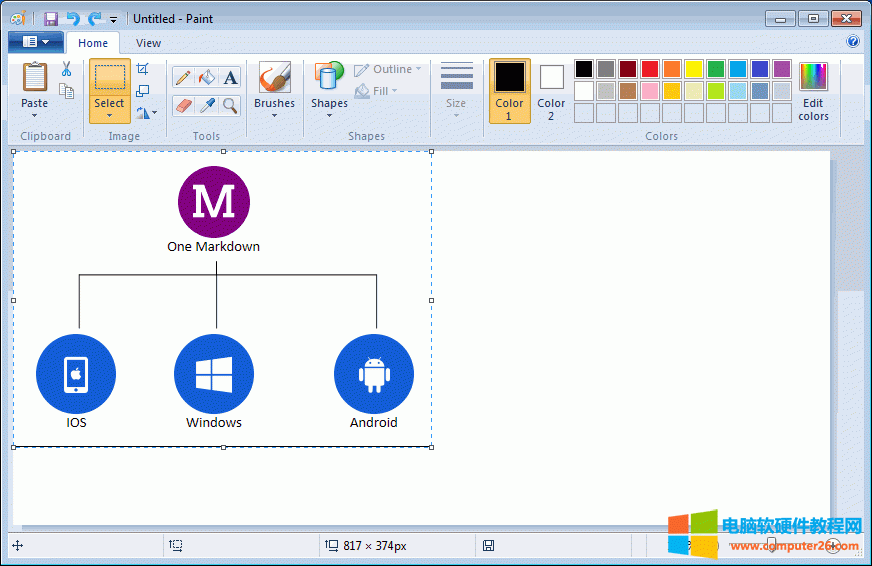Crop the image to selection
This screenshot has height=566, width=872.
tap(143, 69)
